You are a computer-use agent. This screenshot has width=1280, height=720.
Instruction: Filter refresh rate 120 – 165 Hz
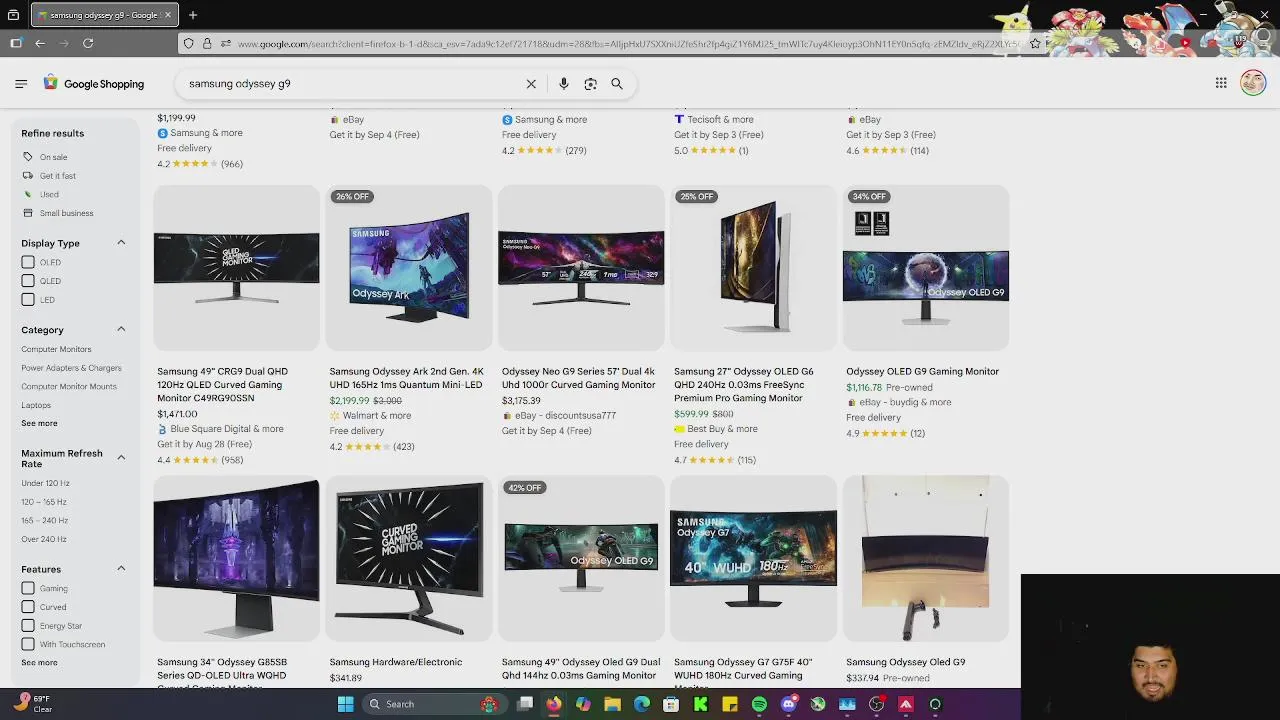coord(44,502)
